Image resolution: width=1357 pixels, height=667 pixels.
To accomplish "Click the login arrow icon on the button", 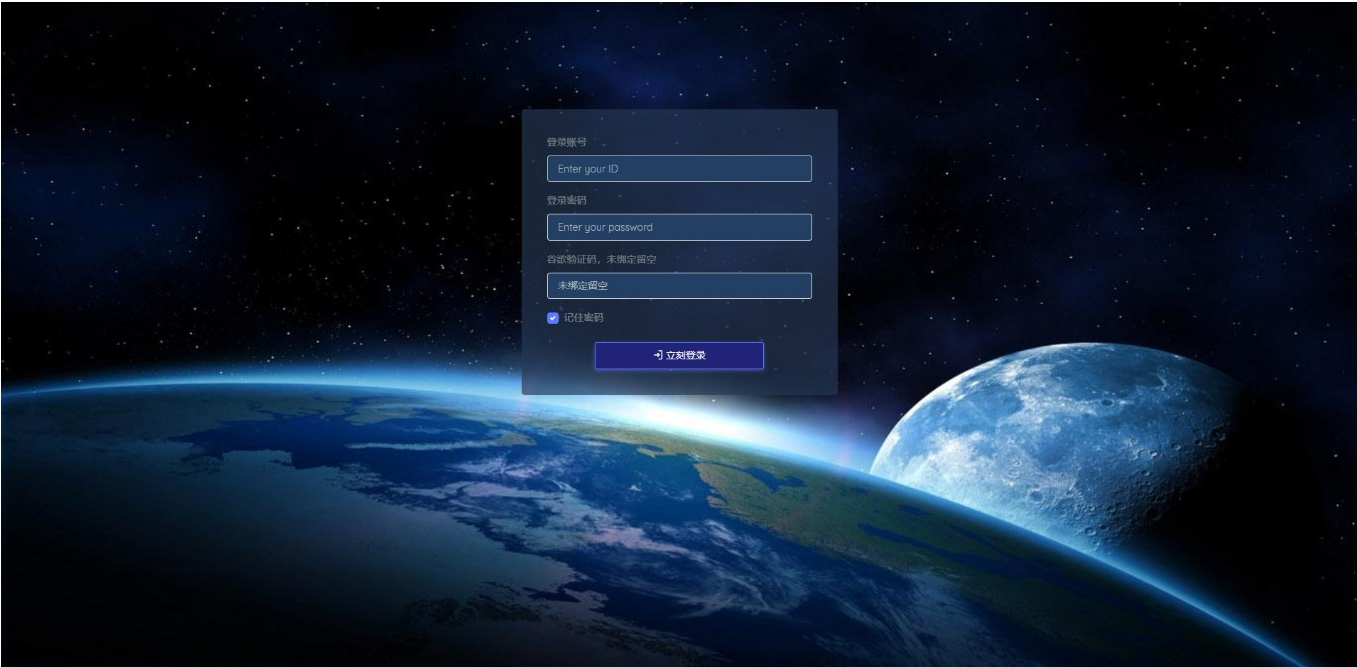I will point(658,355).
